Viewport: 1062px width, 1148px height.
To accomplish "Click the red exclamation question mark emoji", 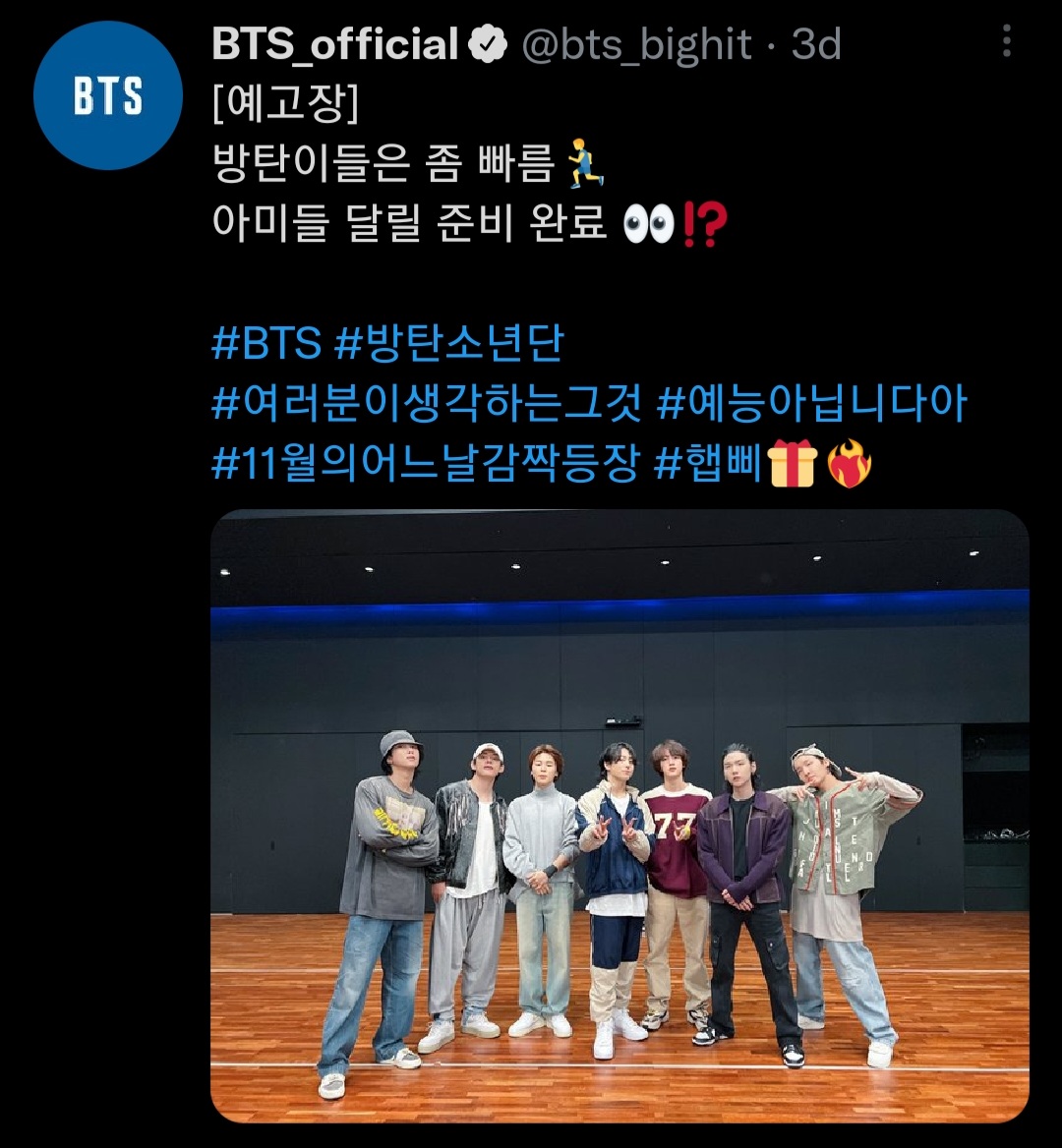I will [x=704, y=223].
